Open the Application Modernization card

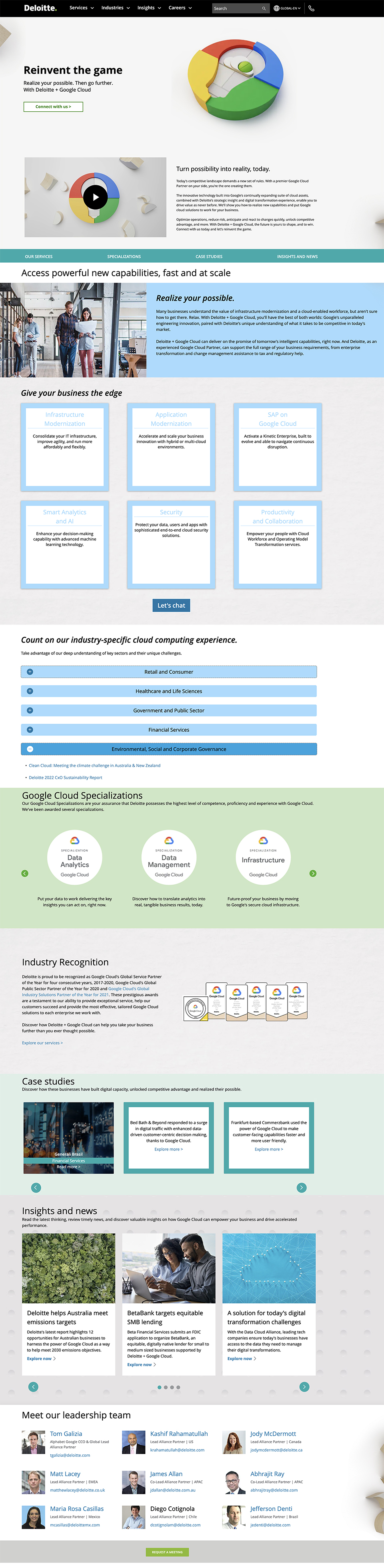point(171,447)
